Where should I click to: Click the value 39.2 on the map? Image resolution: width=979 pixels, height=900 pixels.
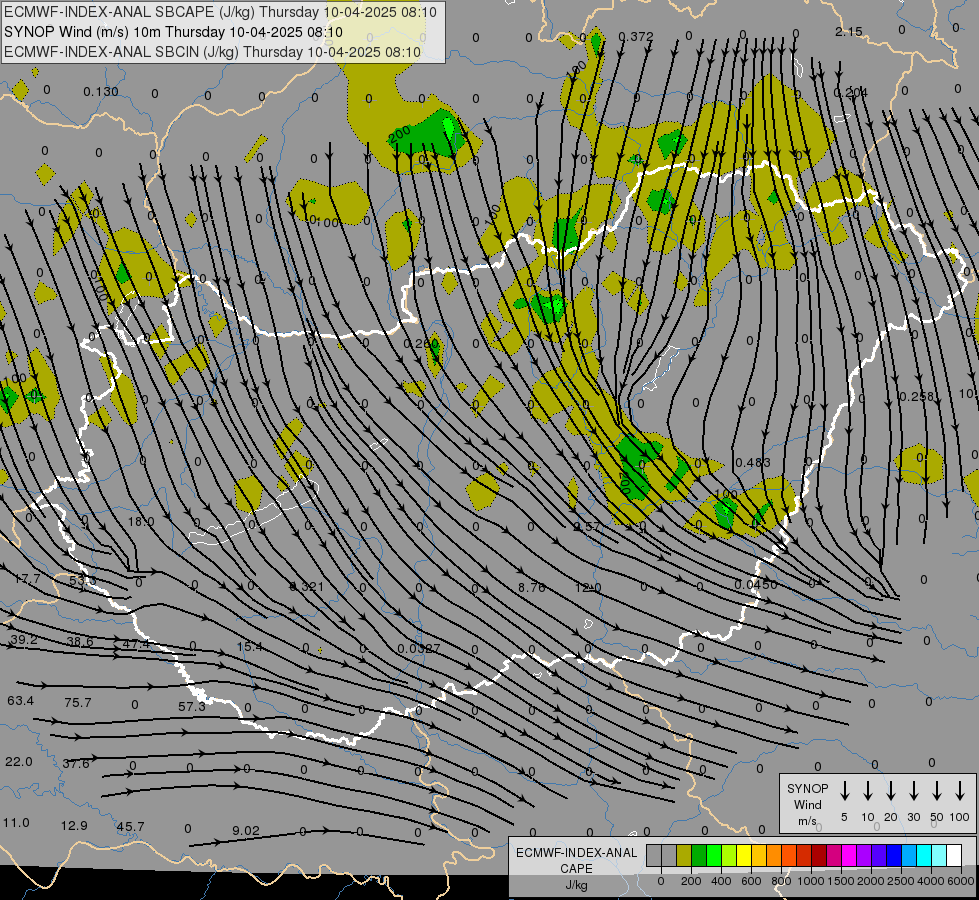click(24, 640)
